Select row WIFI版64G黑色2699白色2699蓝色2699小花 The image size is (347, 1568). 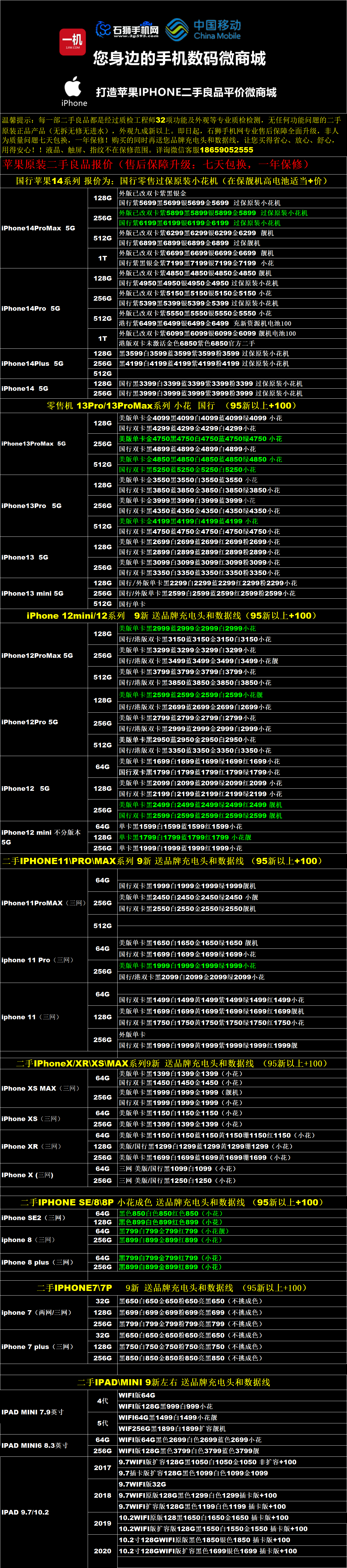231,1440
